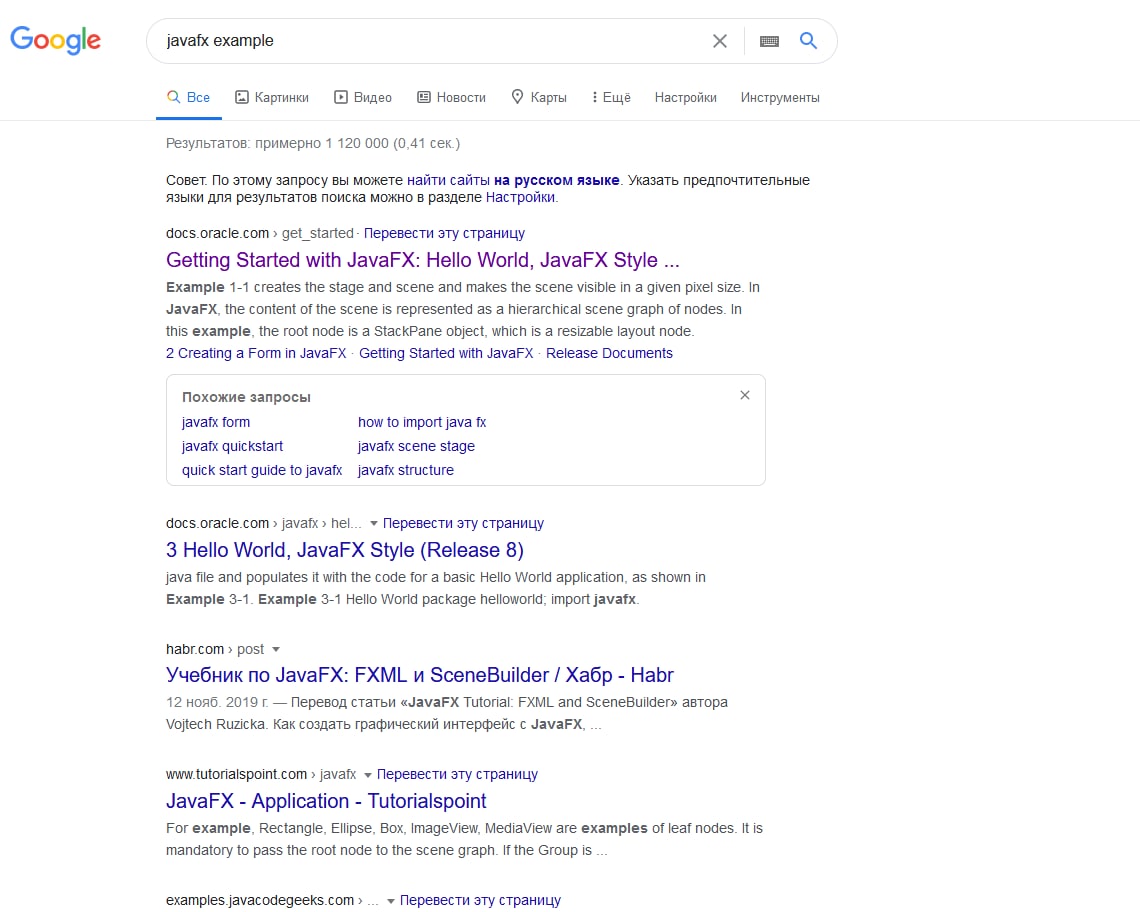1140x912 pixels.
Task: Open Release Documents sitelink
Action: click(x=609, y=353)
